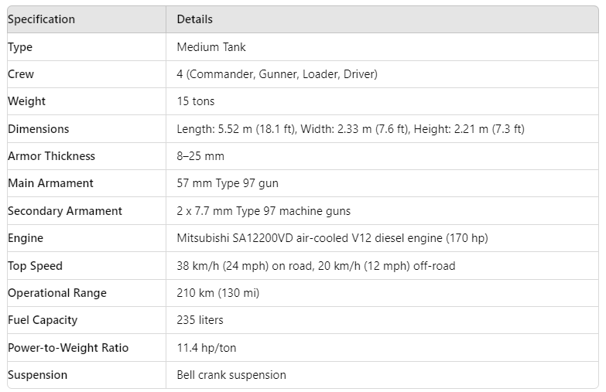Click the Mitsubishi SA12200VD engine details
606x392 pixels.
coord(332,238)
